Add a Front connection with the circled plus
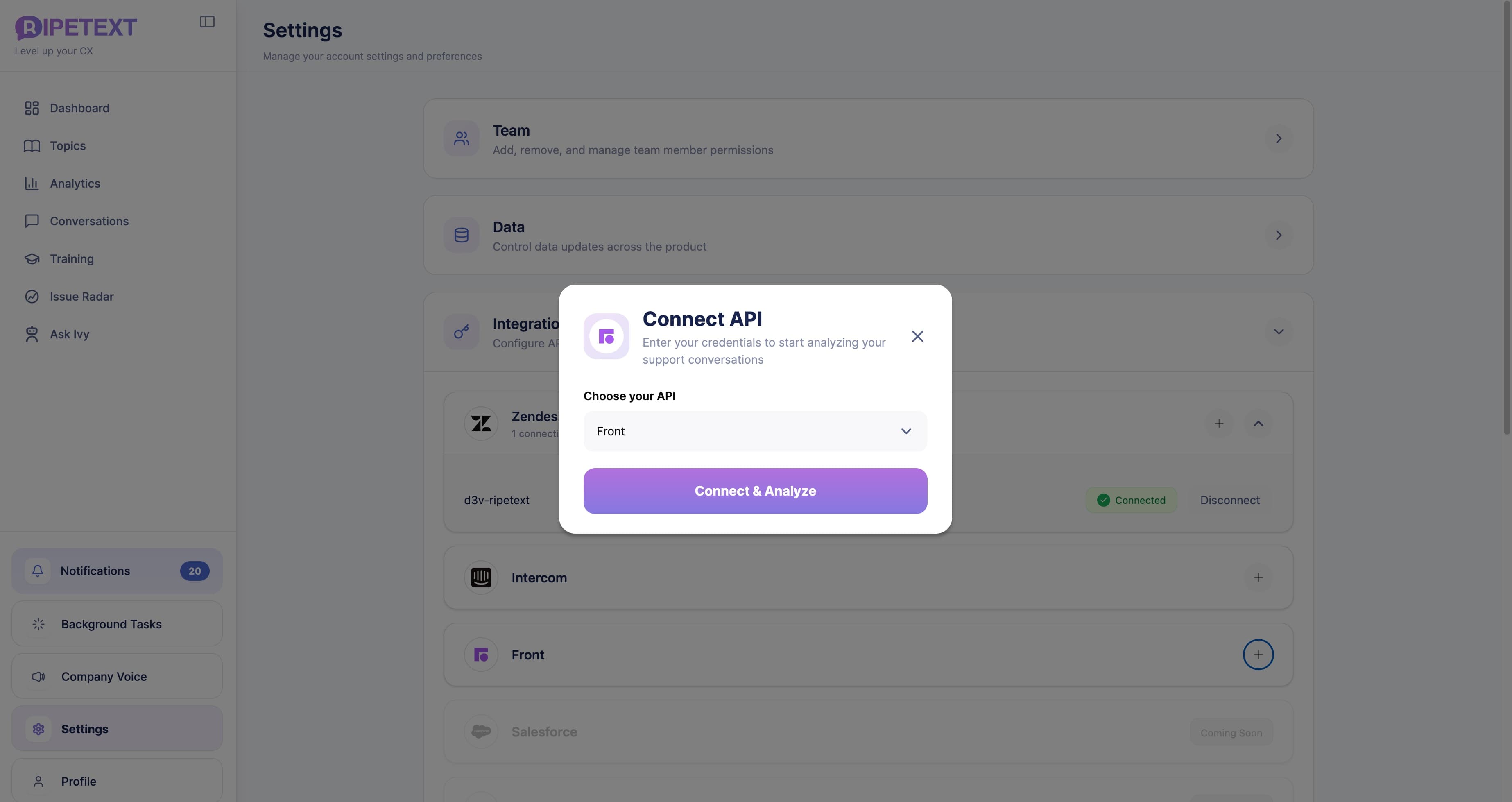The width and height of the screenshot is (1512, 802). [1258, 654]
